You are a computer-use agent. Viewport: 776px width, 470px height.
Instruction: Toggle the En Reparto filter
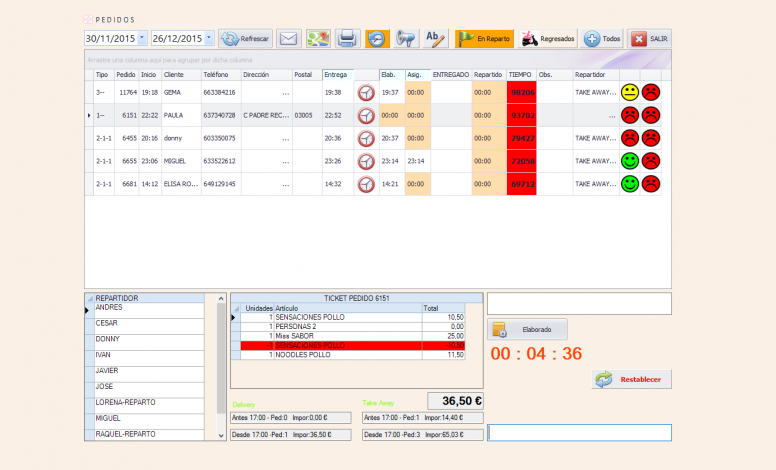coord(485,39)
